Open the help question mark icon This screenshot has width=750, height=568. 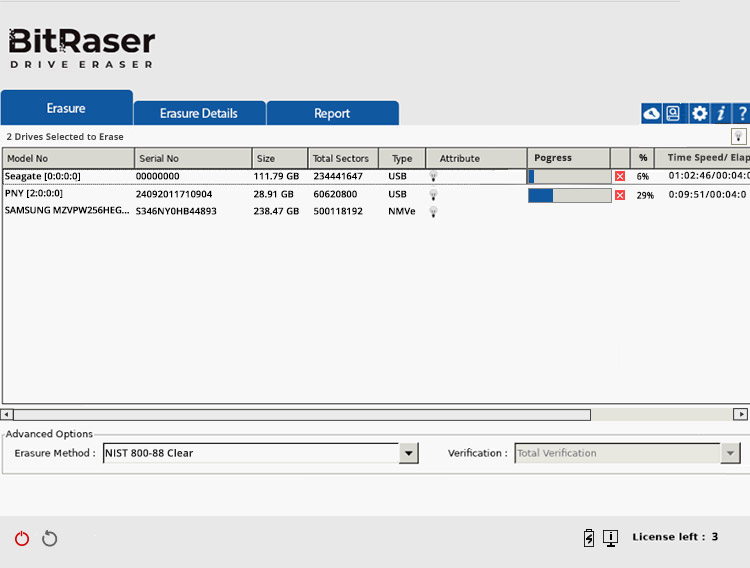click(742, 113)
